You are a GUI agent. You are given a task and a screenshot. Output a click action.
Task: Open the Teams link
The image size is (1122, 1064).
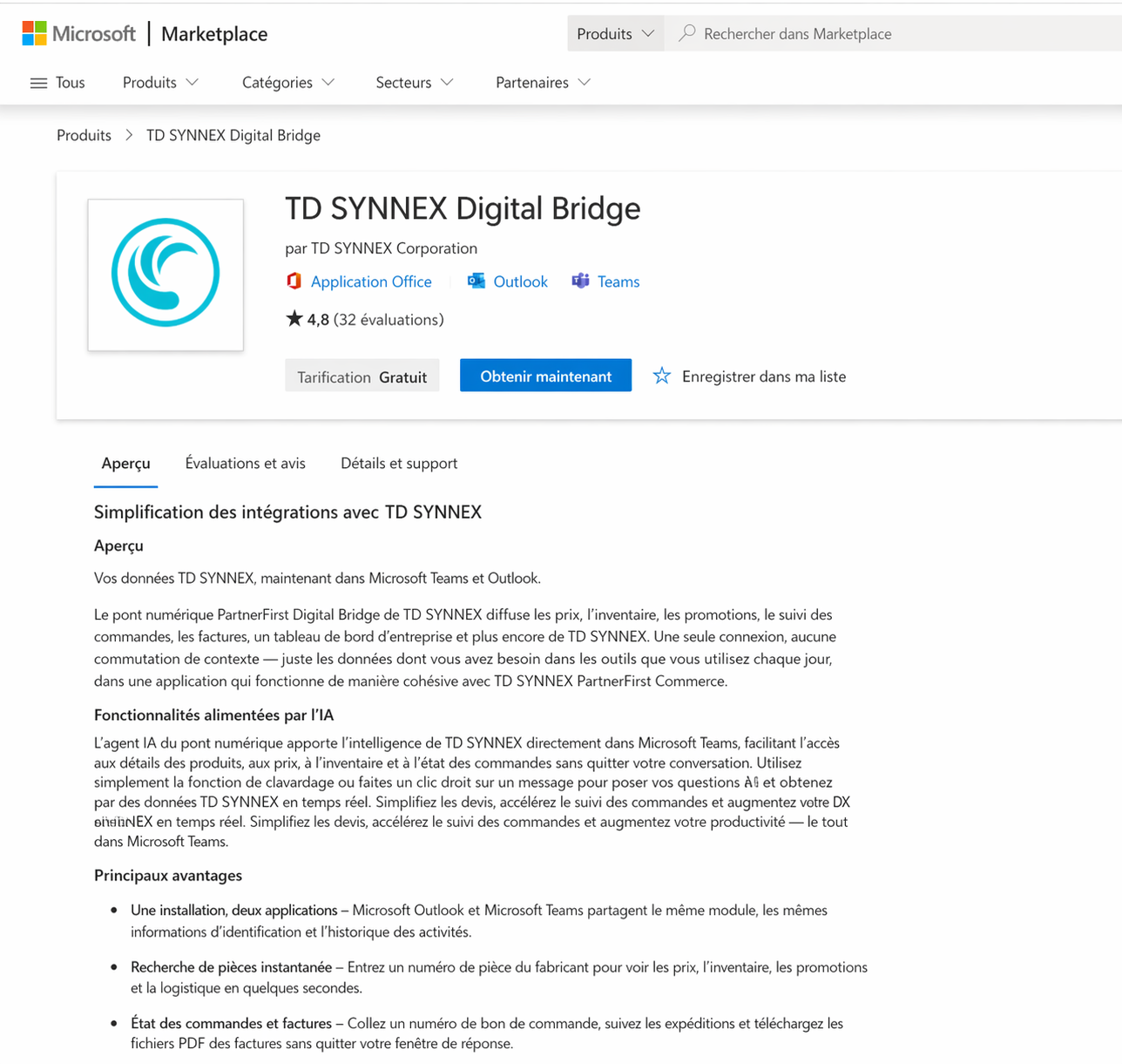618,281
